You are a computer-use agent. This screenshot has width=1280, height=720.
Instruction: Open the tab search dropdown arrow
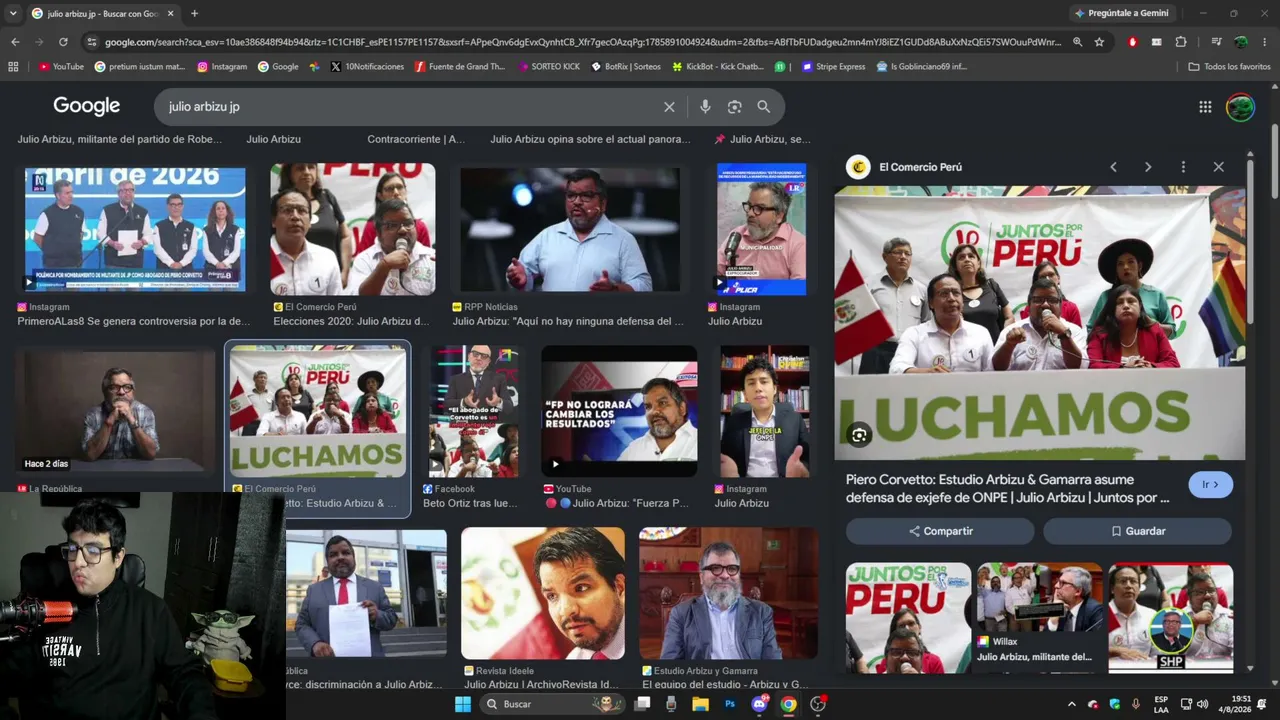[x=12, y=13]
